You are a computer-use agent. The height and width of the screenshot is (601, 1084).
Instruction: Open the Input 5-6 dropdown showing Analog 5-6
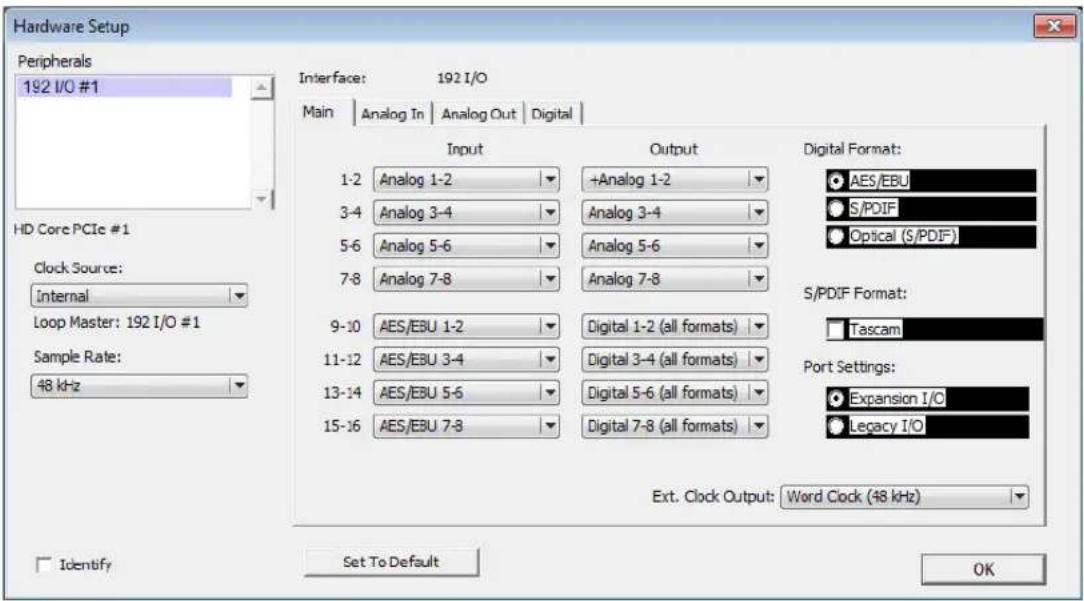click(x=467, y=246)
